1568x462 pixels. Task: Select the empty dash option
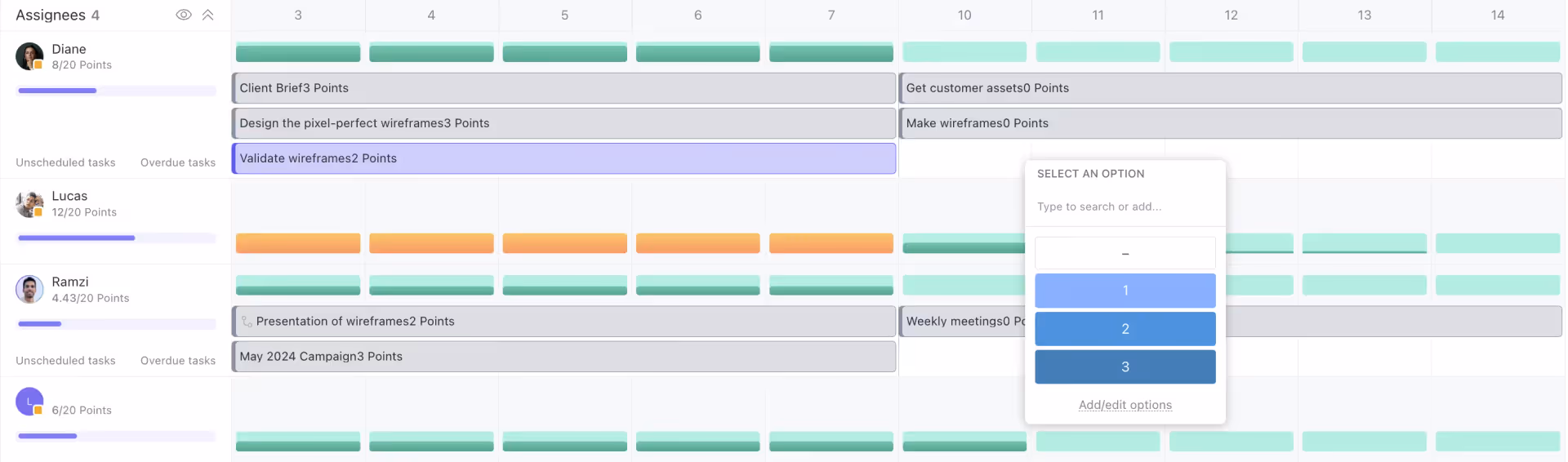1125,254
